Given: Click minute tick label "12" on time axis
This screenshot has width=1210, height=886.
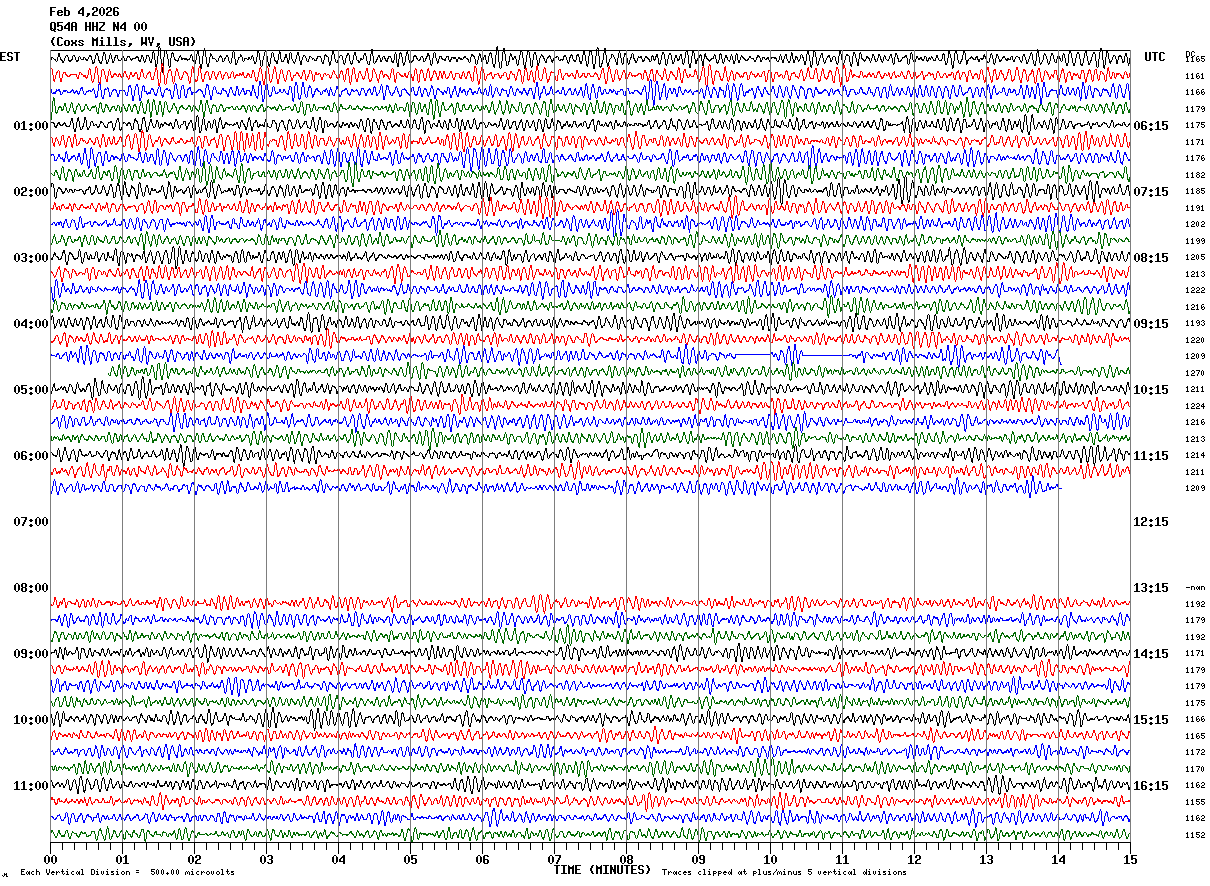Looking at the screenshot, I should pos(914,859).
